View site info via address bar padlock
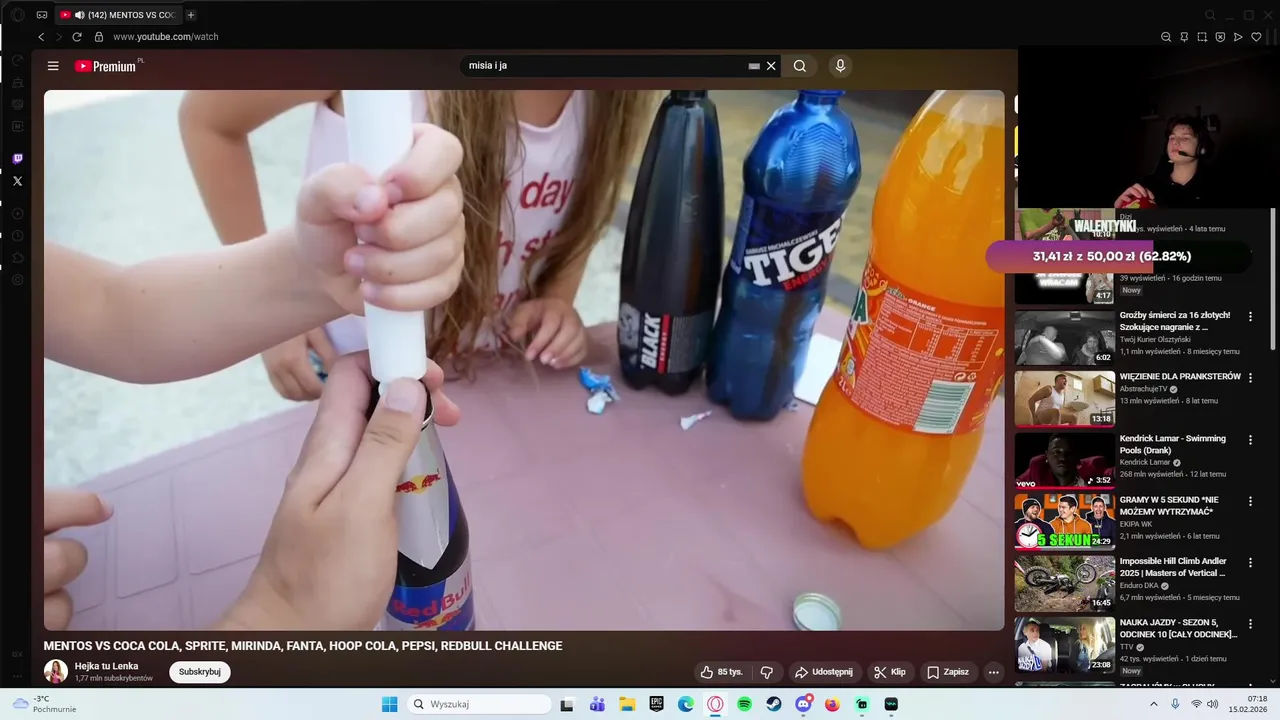Viewport: 1280px width, 720px height. click(x=99, y=37)
